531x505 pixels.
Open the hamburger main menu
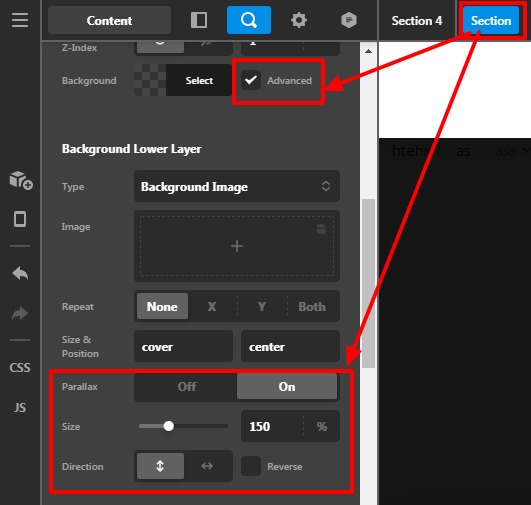click(20, 20)
